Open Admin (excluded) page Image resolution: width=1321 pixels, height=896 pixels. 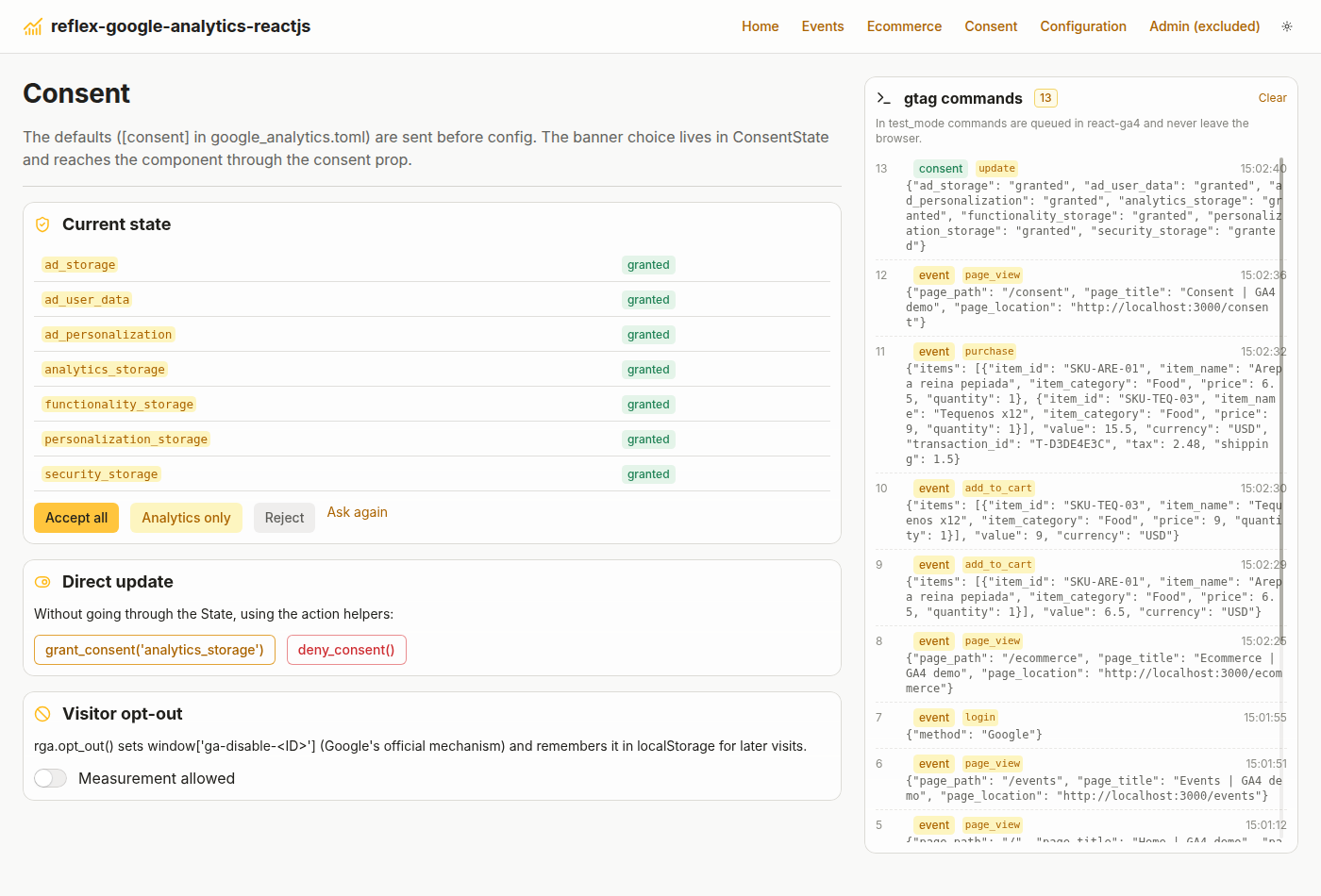1205,26
